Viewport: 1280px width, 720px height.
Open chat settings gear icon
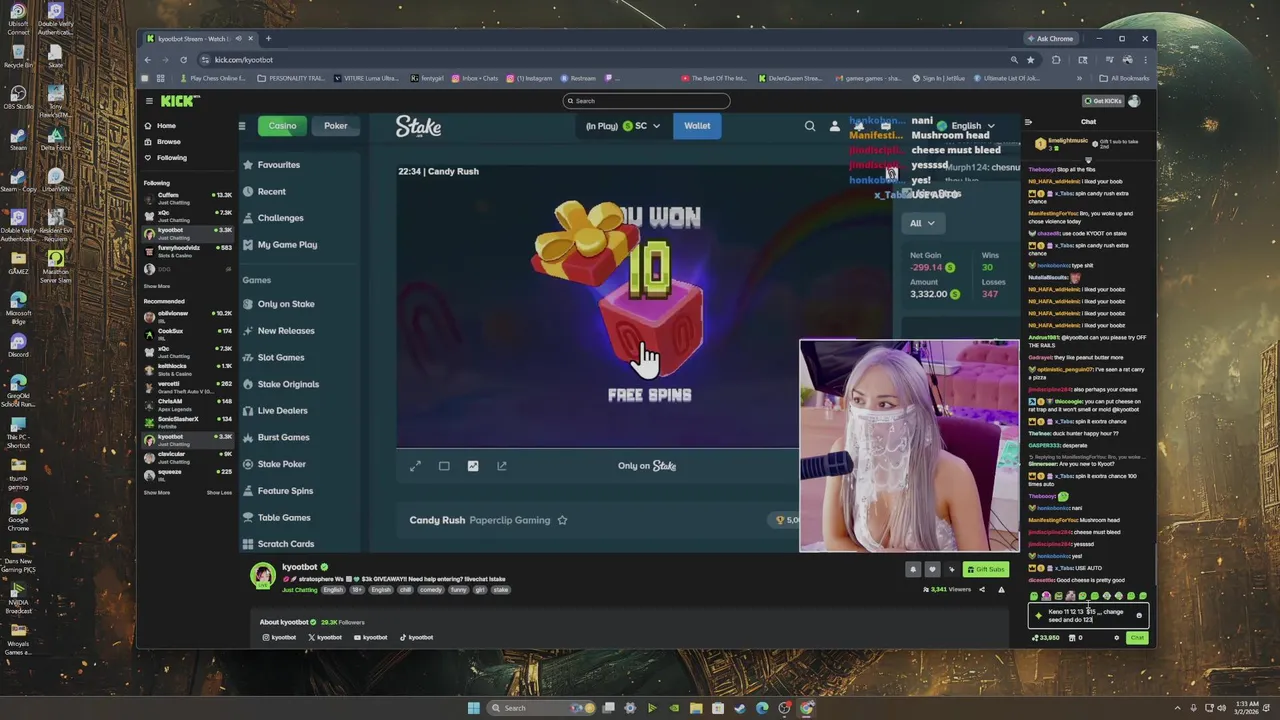pyautogui.click(x=1117, y=638)
